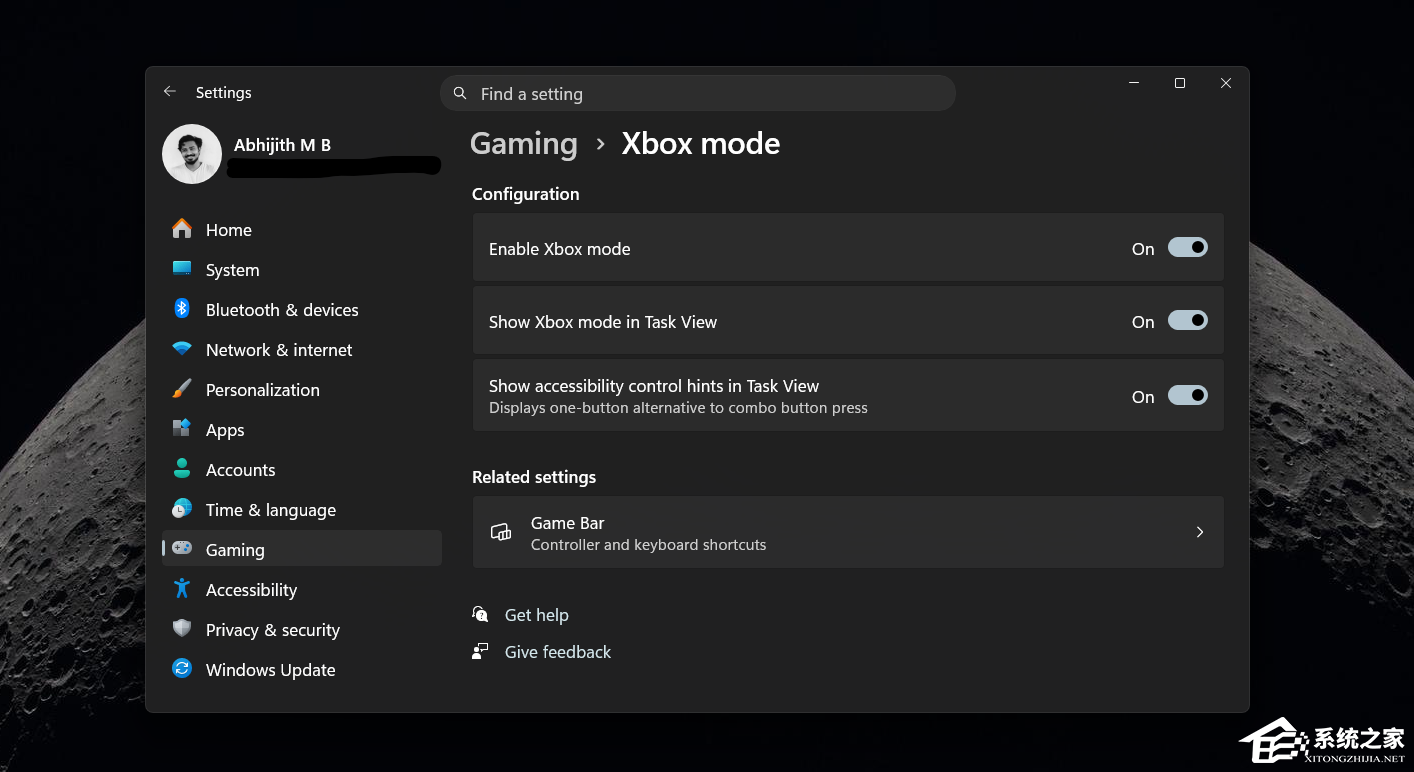Select the Gaming sidebar item
This screenshot has width=1414, height=772.
coord(302,549)
